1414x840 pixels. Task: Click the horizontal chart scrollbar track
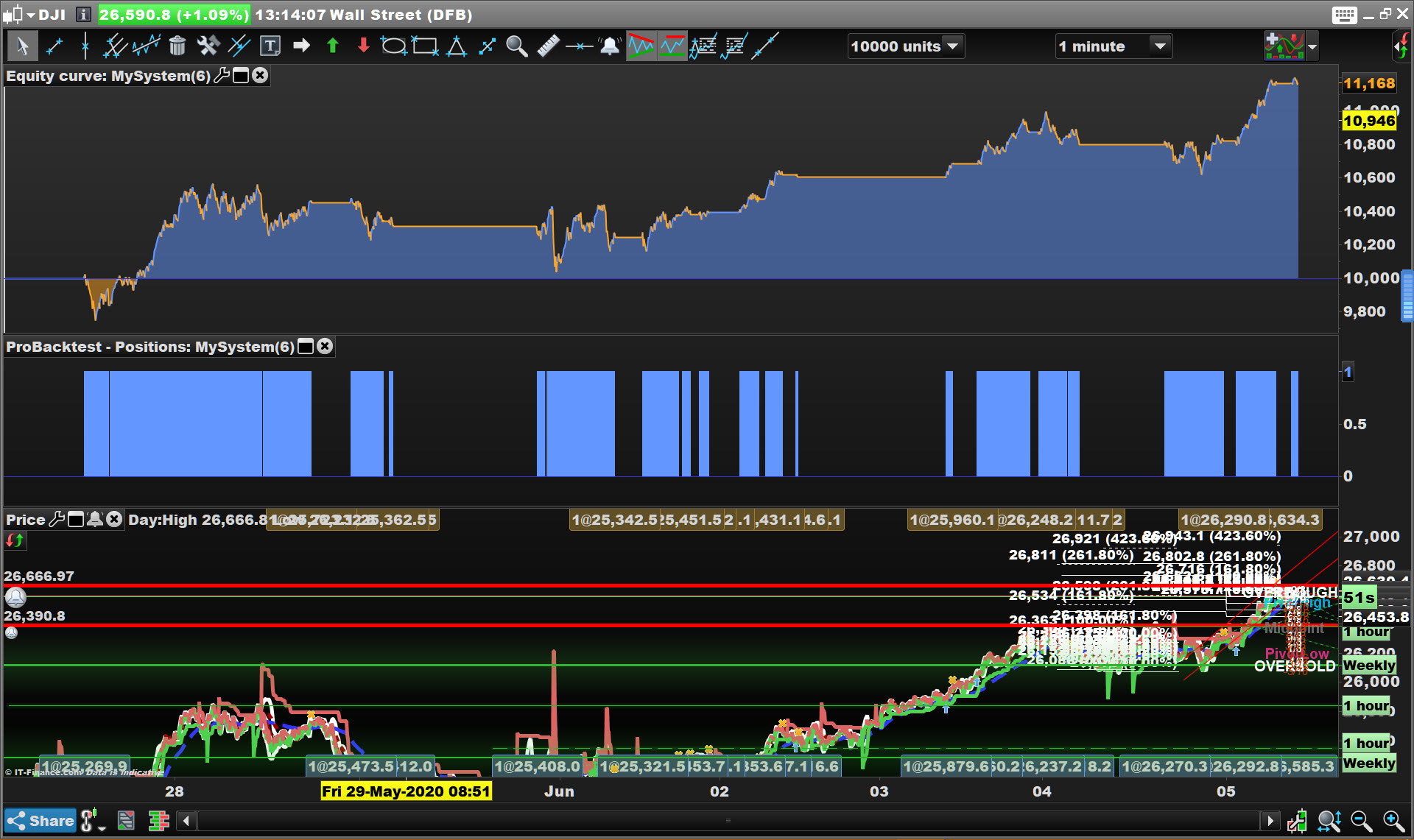tap(728, 821)
